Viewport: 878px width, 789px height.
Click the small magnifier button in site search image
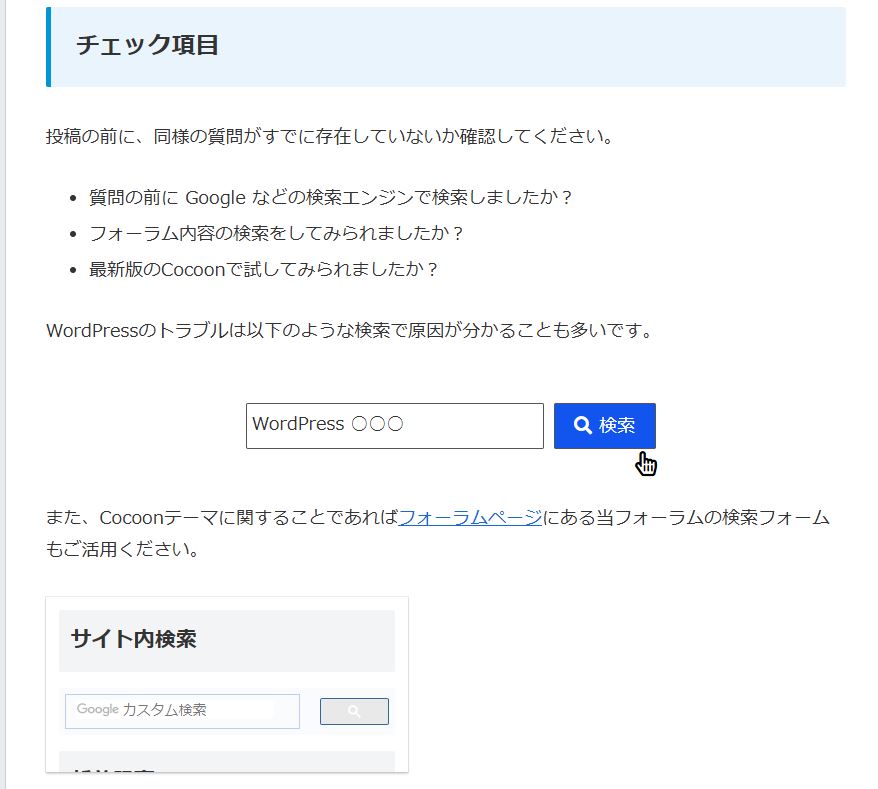pos(354,711)
